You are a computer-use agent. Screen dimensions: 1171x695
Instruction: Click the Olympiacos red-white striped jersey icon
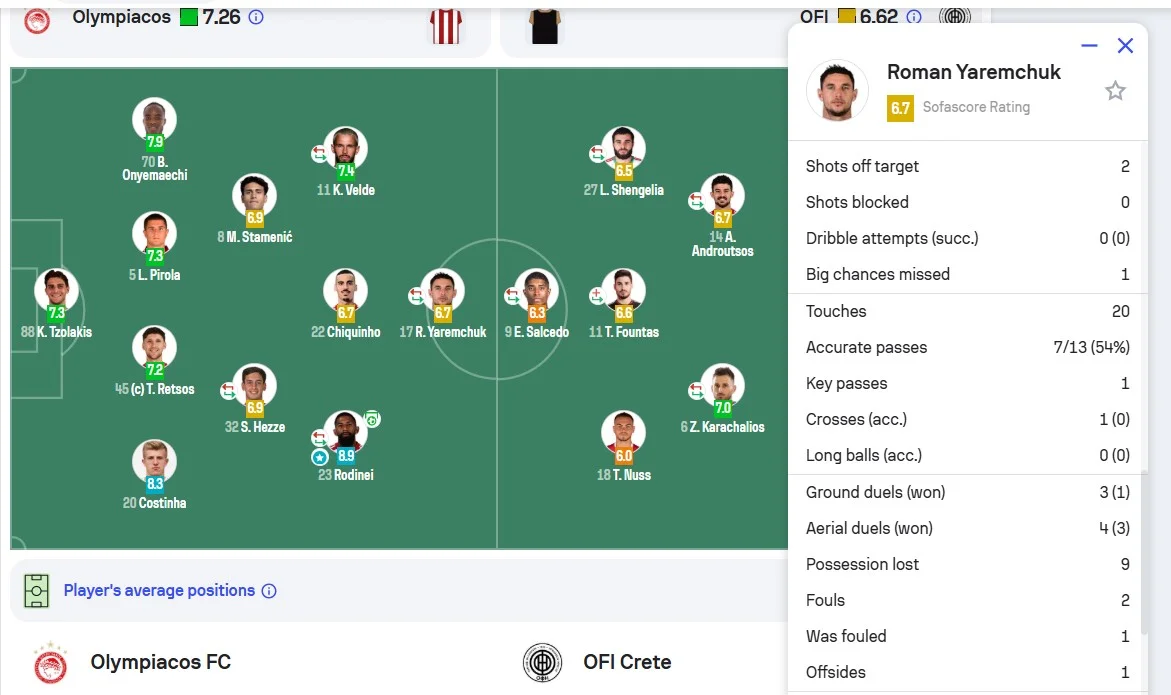(x=445, y=25)
